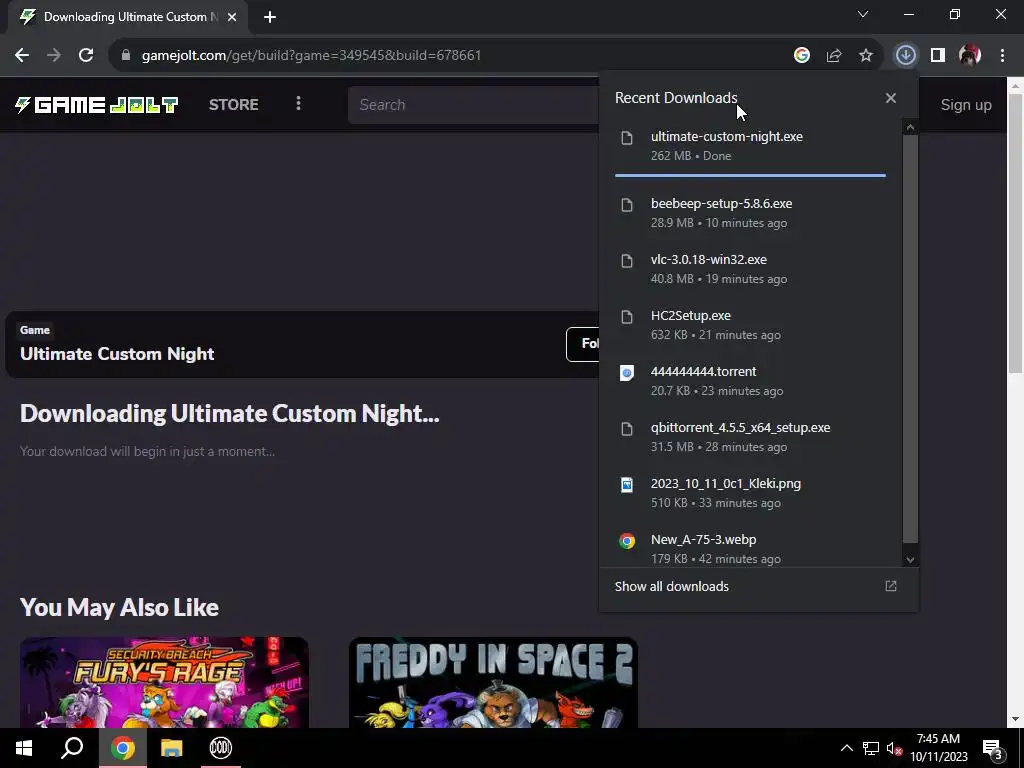The width and height of the screenshot is (1024, 768).
Task: Open Freddy in Space 2 thumbnail
Action: point(493,682)
